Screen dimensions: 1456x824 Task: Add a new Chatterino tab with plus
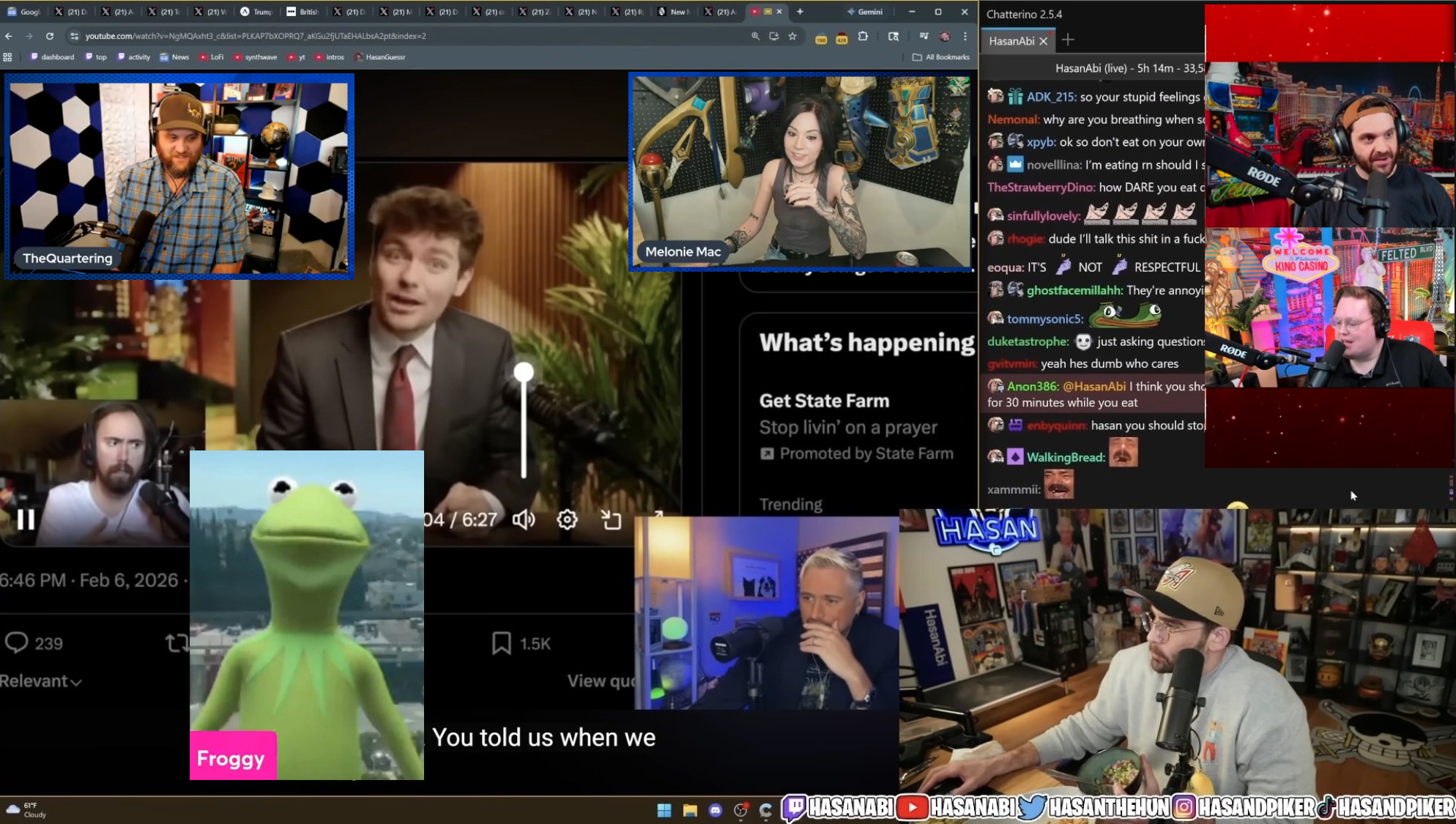coord(1068,40)
